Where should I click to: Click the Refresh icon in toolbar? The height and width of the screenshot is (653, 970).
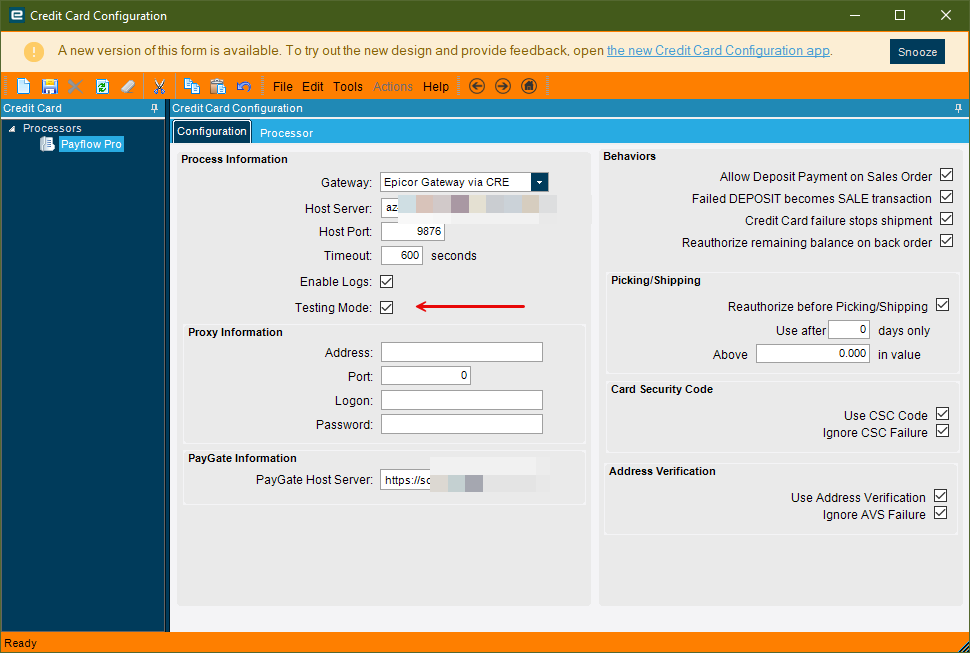point(102,87)
